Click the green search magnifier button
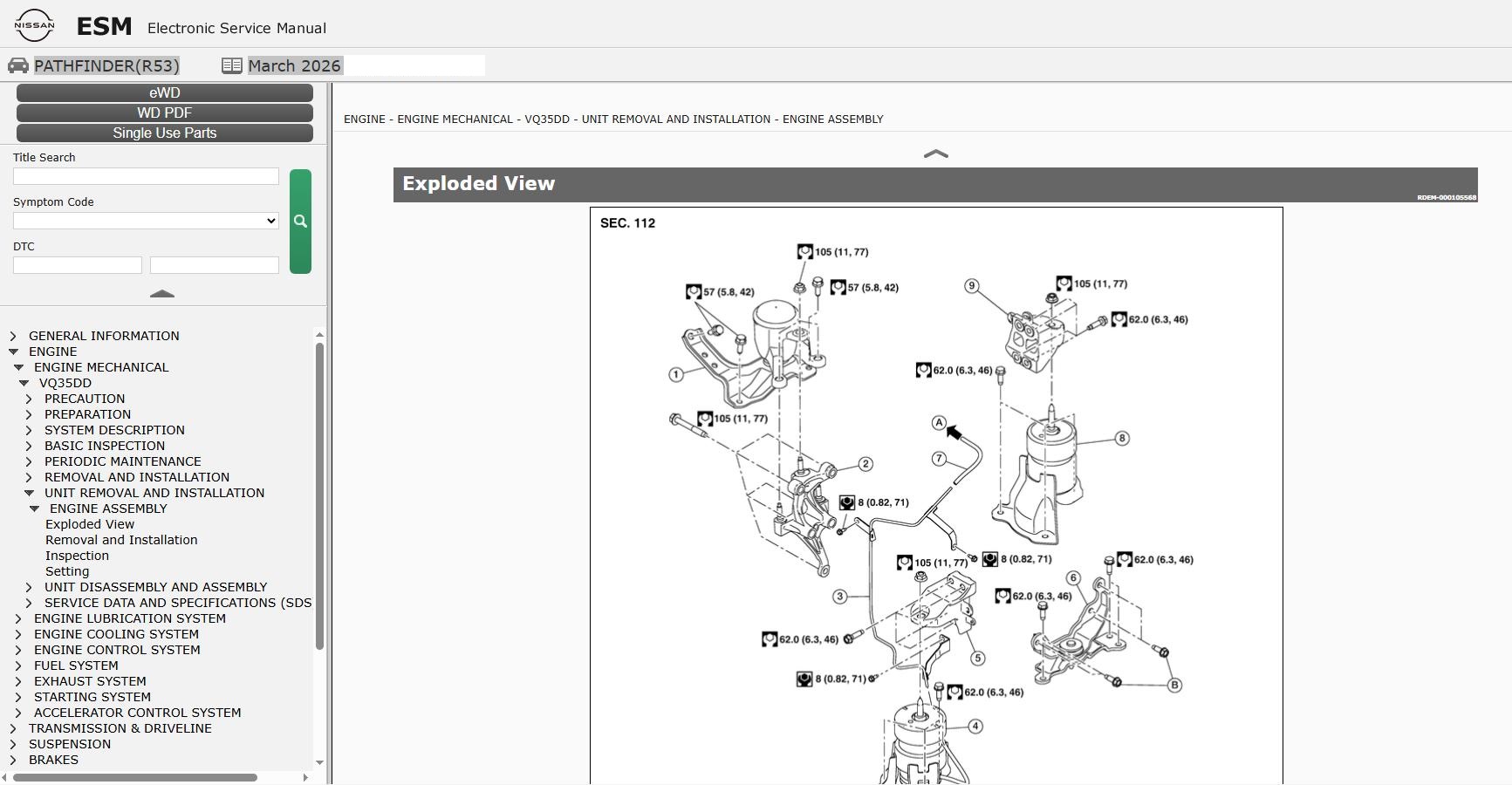This screenshot has height=785, width=1512. click(x=300, y=222)
